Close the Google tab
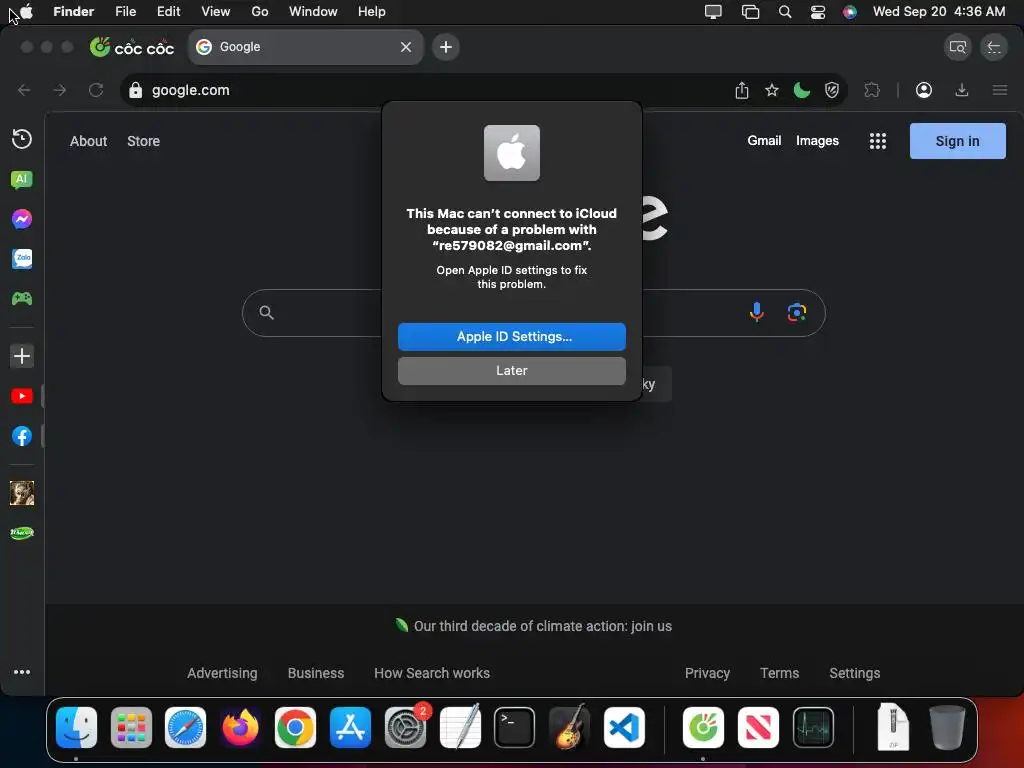 406,47
